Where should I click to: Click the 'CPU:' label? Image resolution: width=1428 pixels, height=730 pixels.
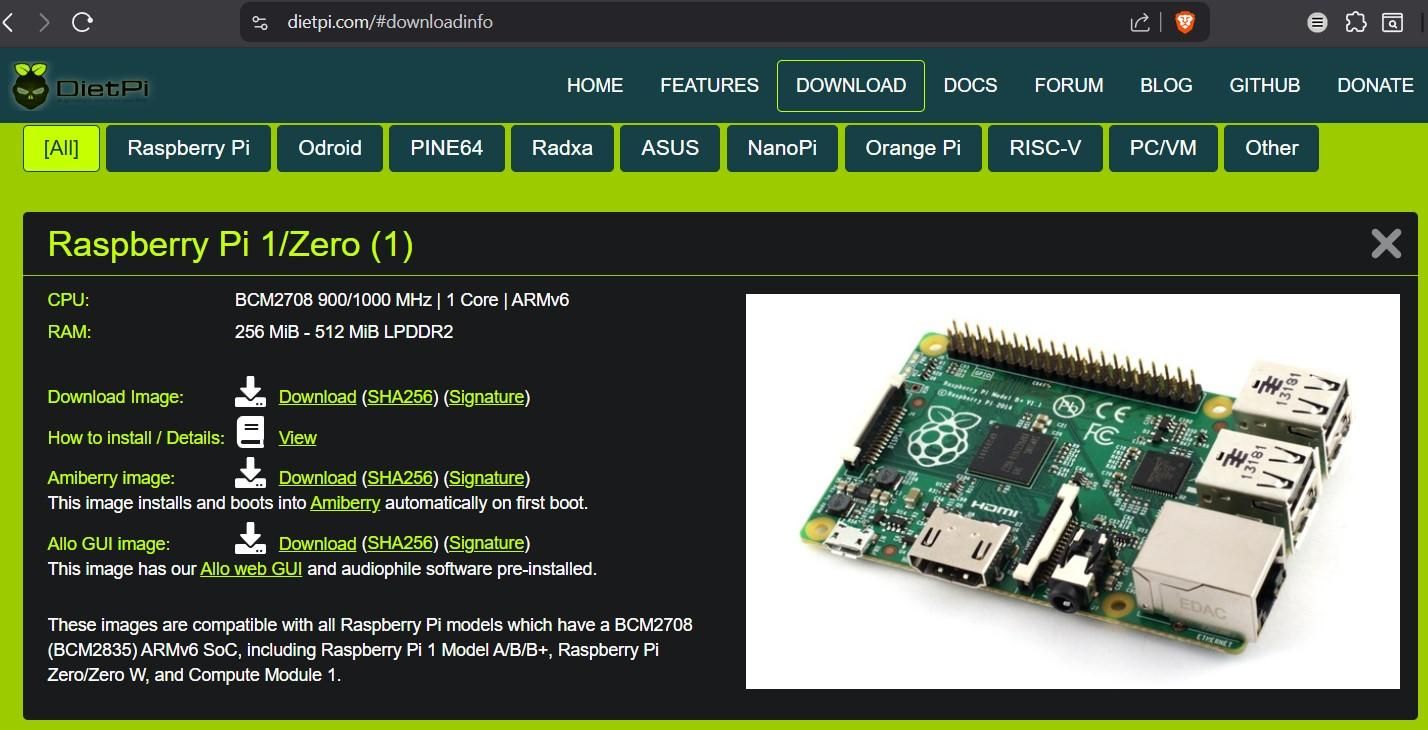[69, 300]
